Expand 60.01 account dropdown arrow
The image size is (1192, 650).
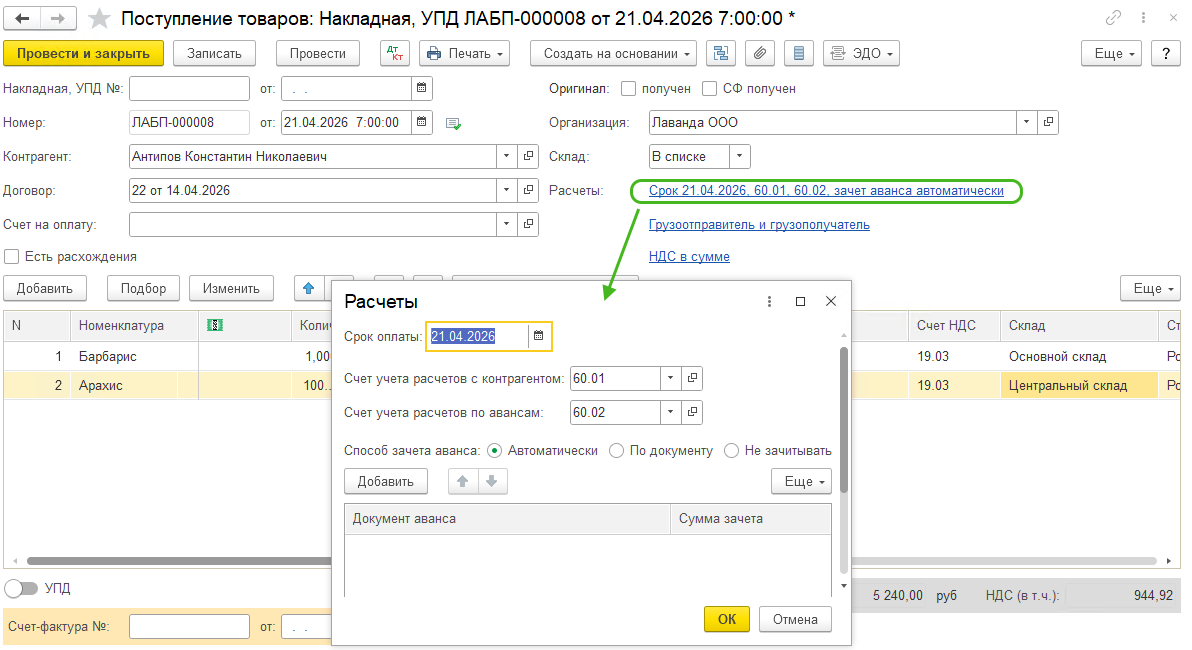670,378
